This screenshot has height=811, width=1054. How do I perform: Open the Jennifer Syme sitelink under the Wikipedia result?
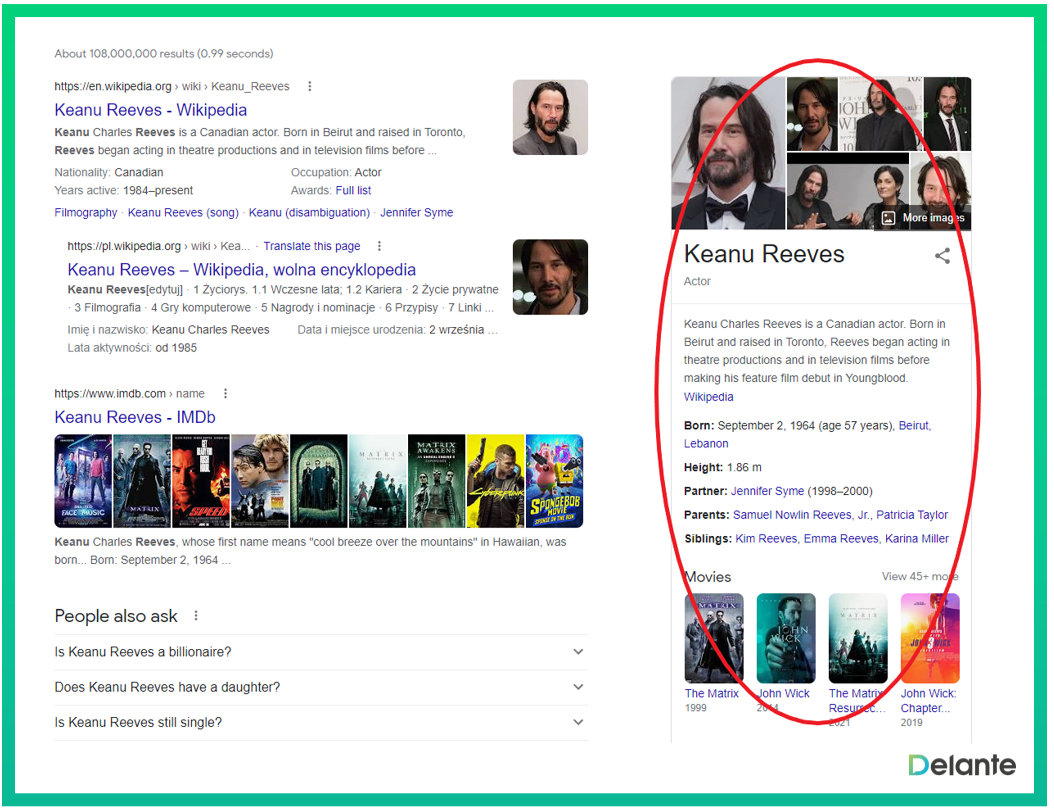pos(417,213)
